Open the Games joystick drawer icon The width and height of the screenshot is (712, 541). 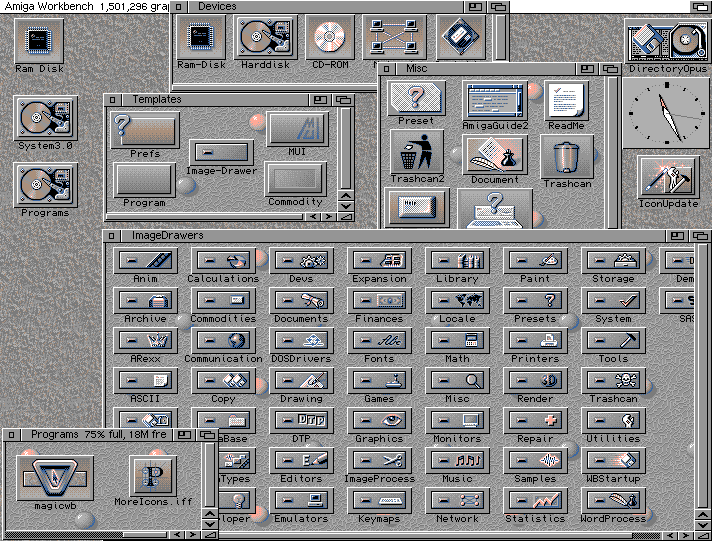(380, 381)
